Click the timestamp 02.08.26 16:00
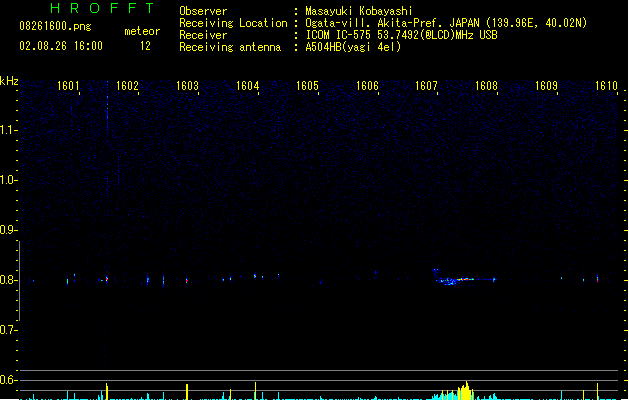629x400 pixels. click(61, 46)
